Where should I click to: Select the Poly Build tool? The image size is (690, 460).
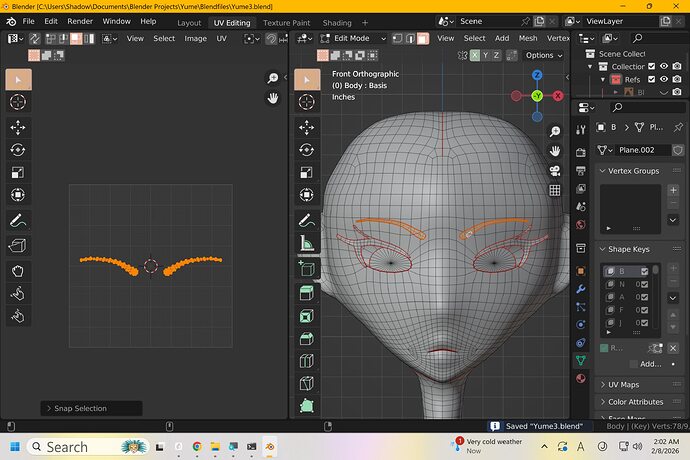coord(307,406)
